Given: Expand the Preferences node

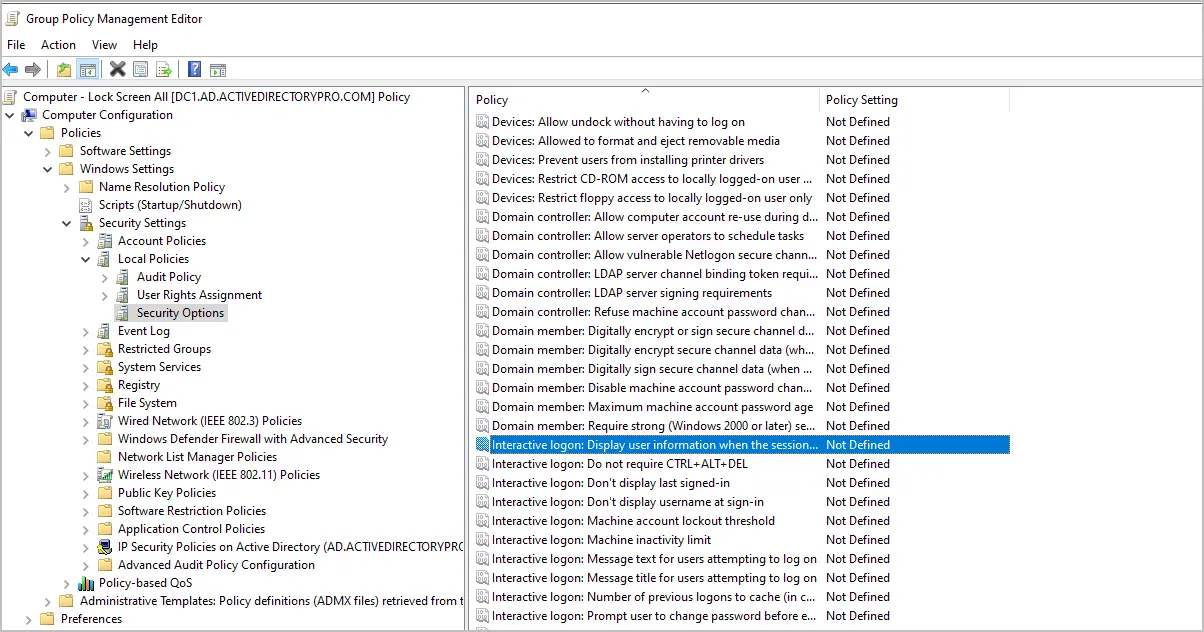Looking at the screenshot, I should click(29, 619).
